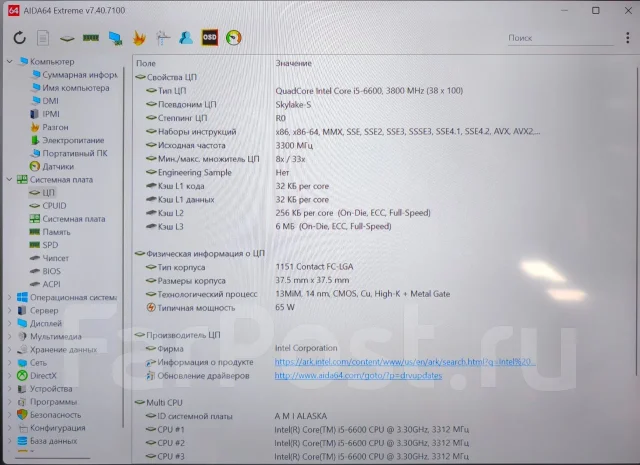Screen dimensions: 640x465
Task: Click the Свойства ЦП group header
Action: (x=166, y=77)
